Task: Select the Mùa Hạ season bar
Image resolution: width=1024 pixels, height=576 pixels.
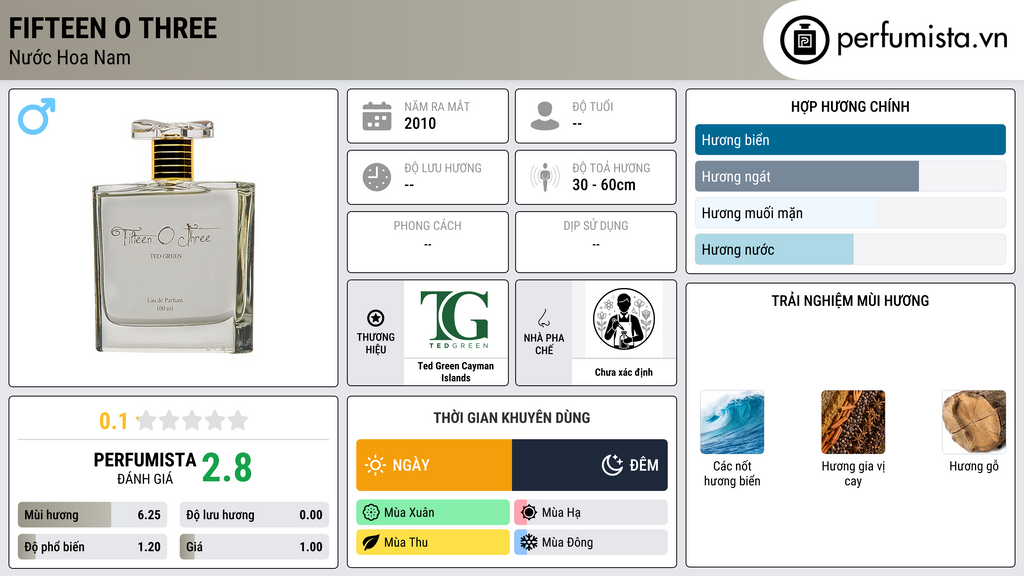Action: [x=591, y=513]
